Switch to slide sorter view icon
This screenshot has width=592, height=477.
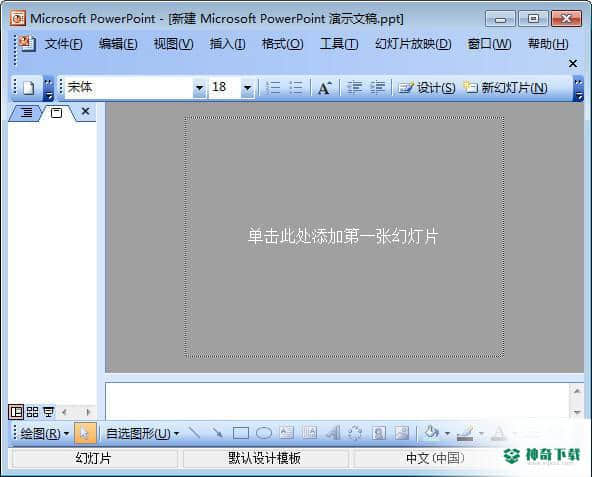[x=32, y=412]
